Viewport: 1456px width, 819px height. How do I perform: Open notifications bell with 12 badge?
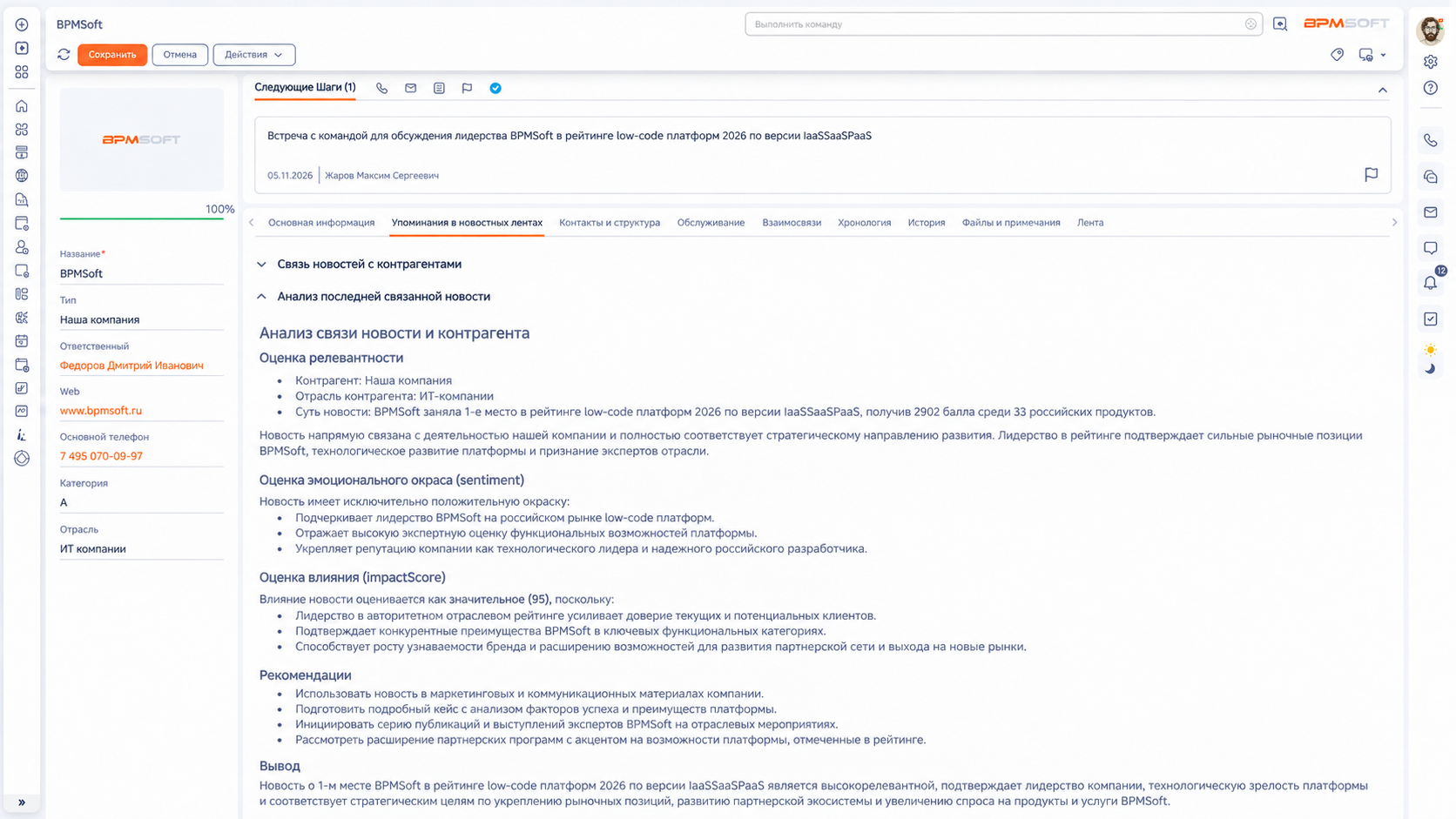[x=1431, y=283]
